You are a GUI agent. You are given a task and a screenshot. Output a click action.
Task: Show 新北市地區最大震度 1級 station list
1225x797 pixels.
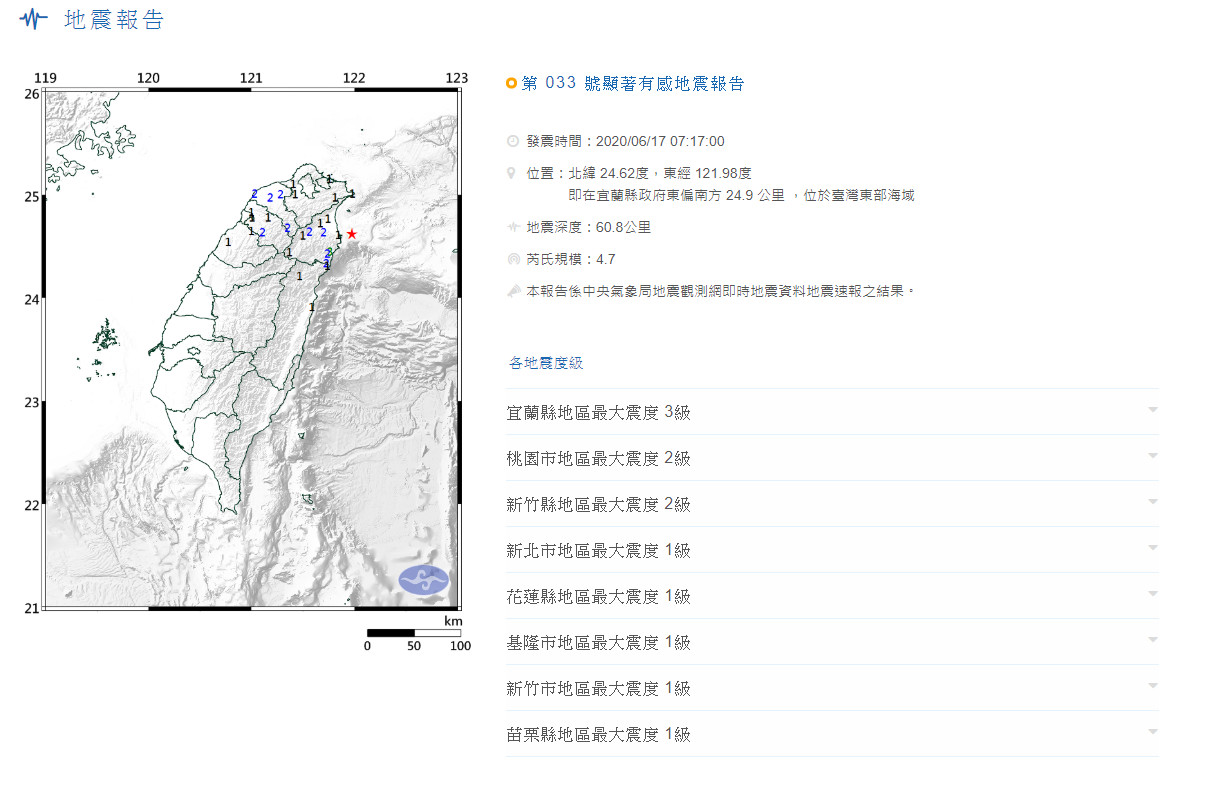click(x=832, y=550)
